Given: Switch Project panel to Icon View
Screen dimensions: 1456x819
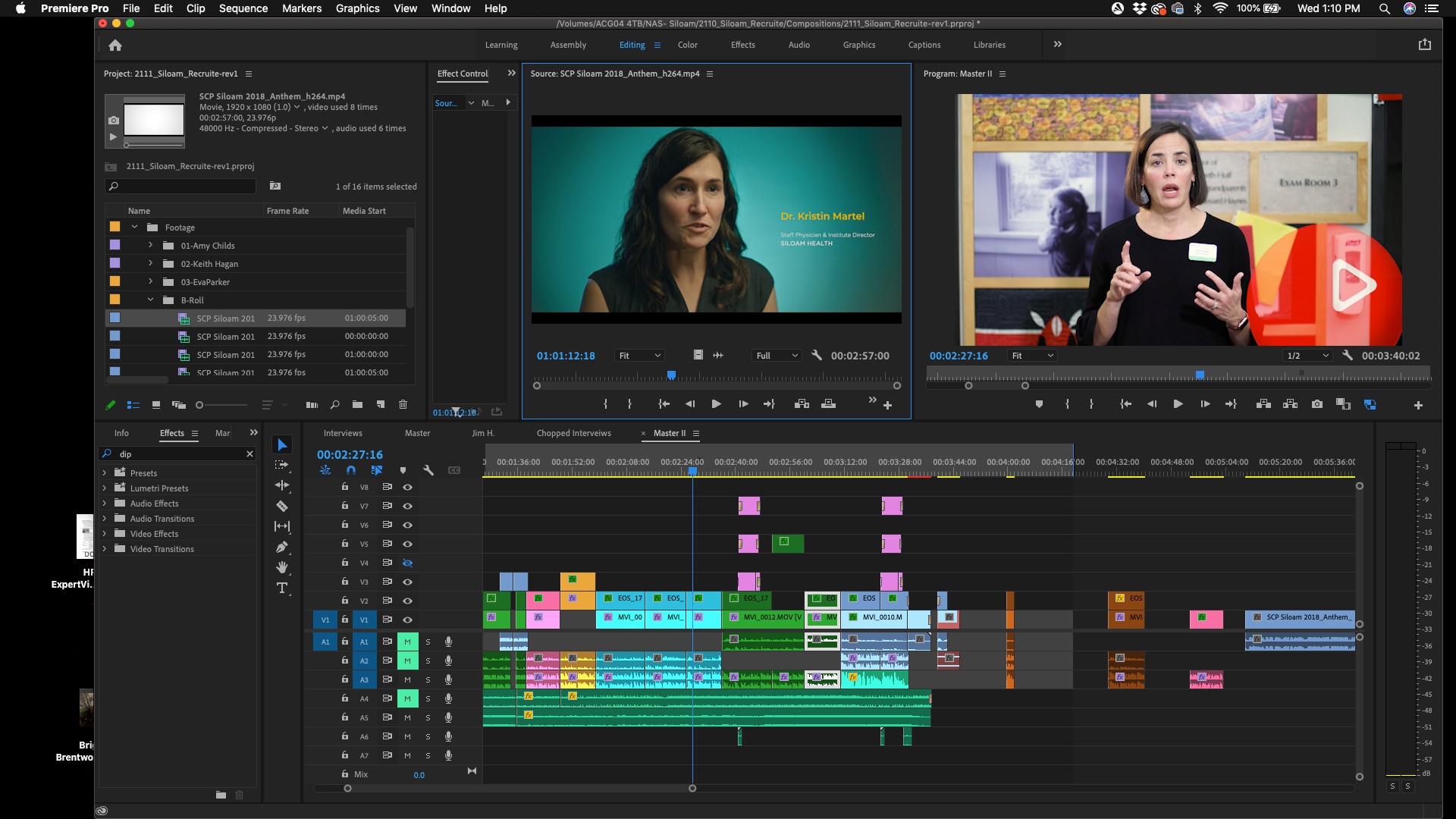Looking at the screenshot, I should 155,405.
